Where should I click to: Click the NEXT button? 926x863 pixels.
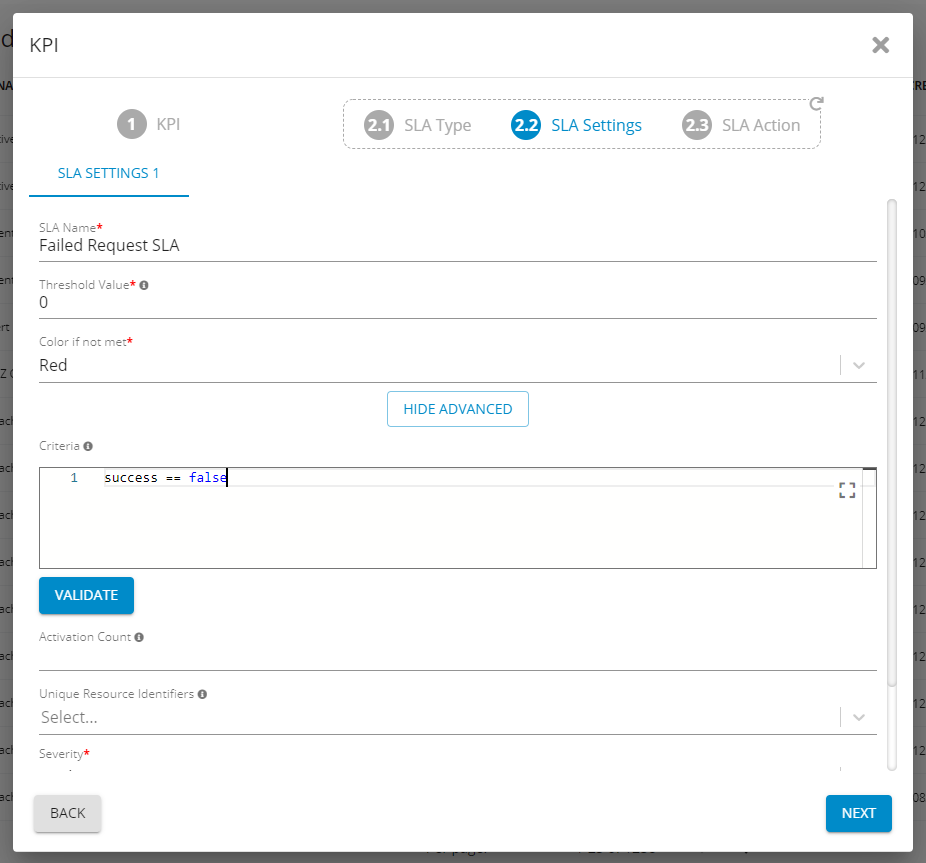pos(858,813)
